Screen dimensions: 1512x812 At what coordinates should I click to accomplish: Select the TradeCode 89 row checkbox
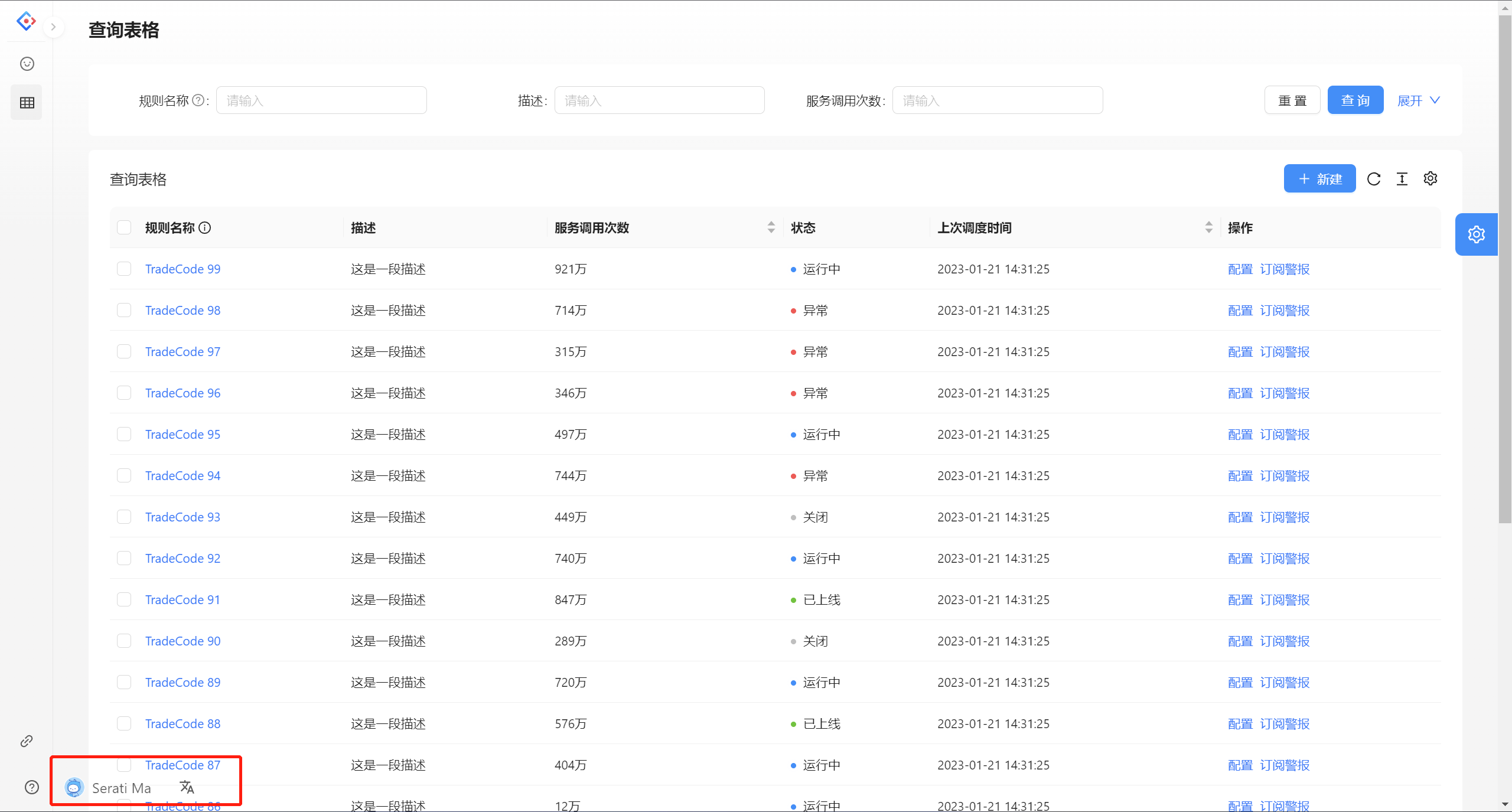pyautogui.click(x=124, y=682)
